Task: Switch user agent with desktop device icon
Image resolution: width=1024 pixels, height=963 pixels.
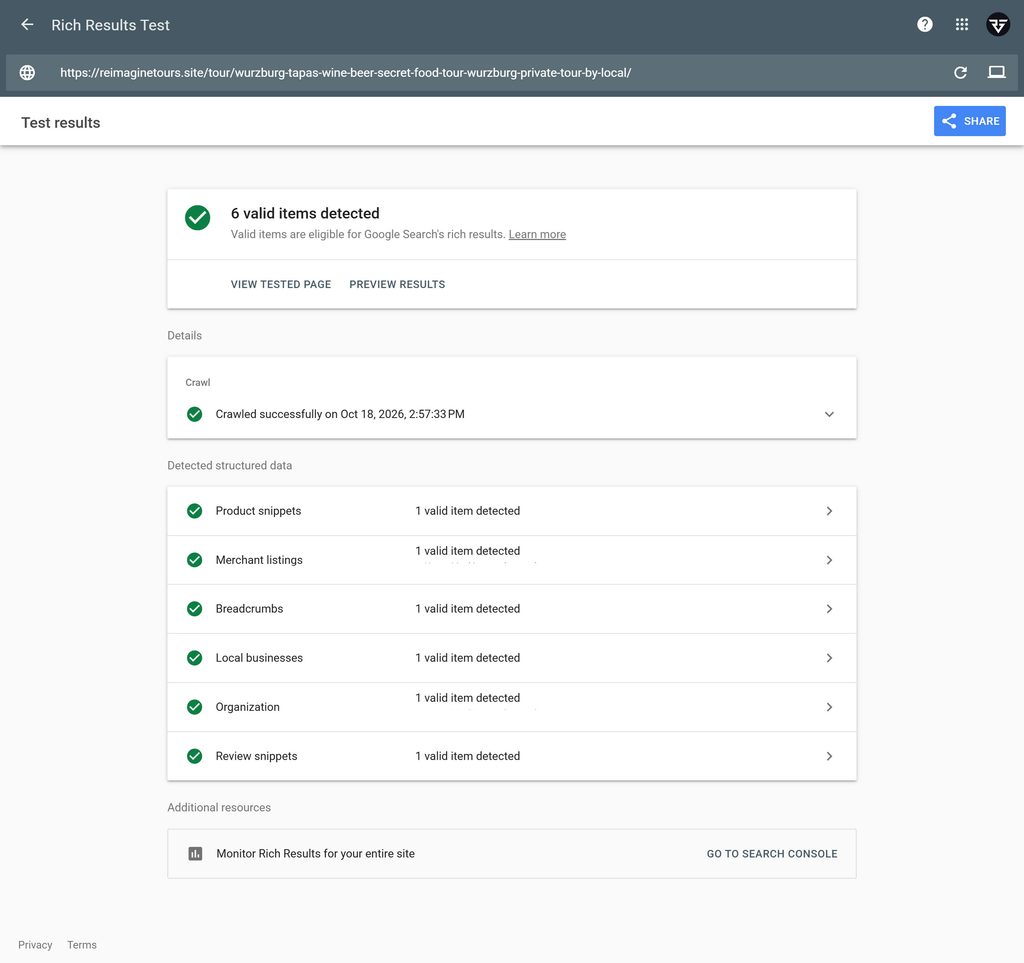Action: tap(997, 72)
